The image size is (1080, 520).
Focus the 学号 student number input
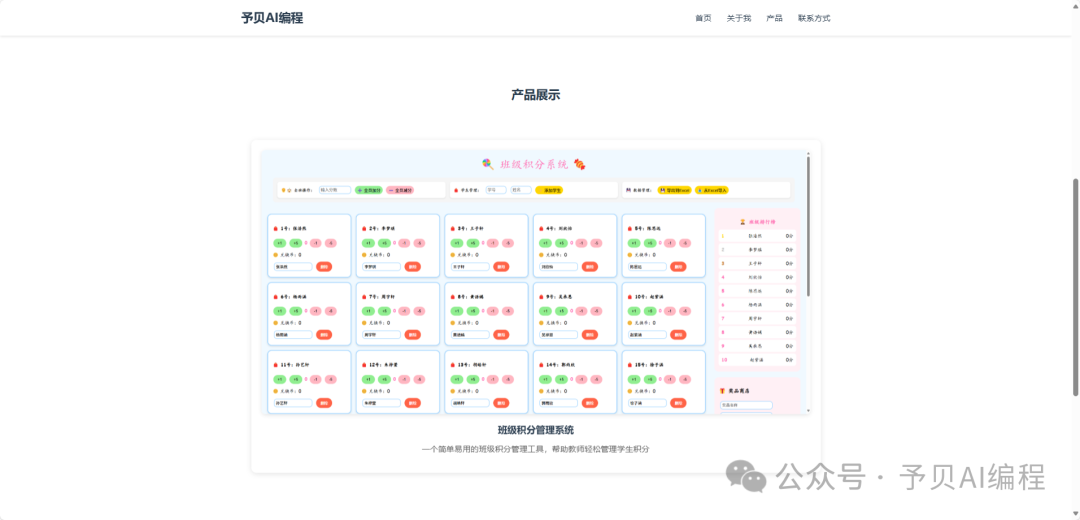(496, 190)
